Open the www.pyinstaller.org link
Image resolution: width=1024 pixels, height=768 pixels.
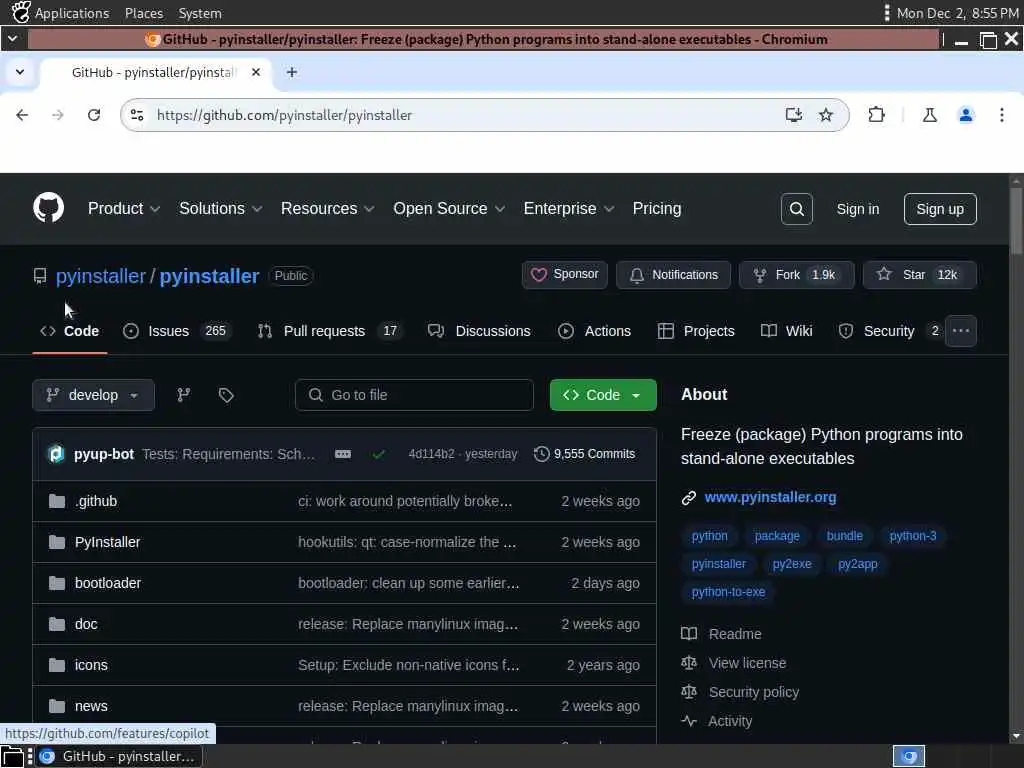[770, 498]
